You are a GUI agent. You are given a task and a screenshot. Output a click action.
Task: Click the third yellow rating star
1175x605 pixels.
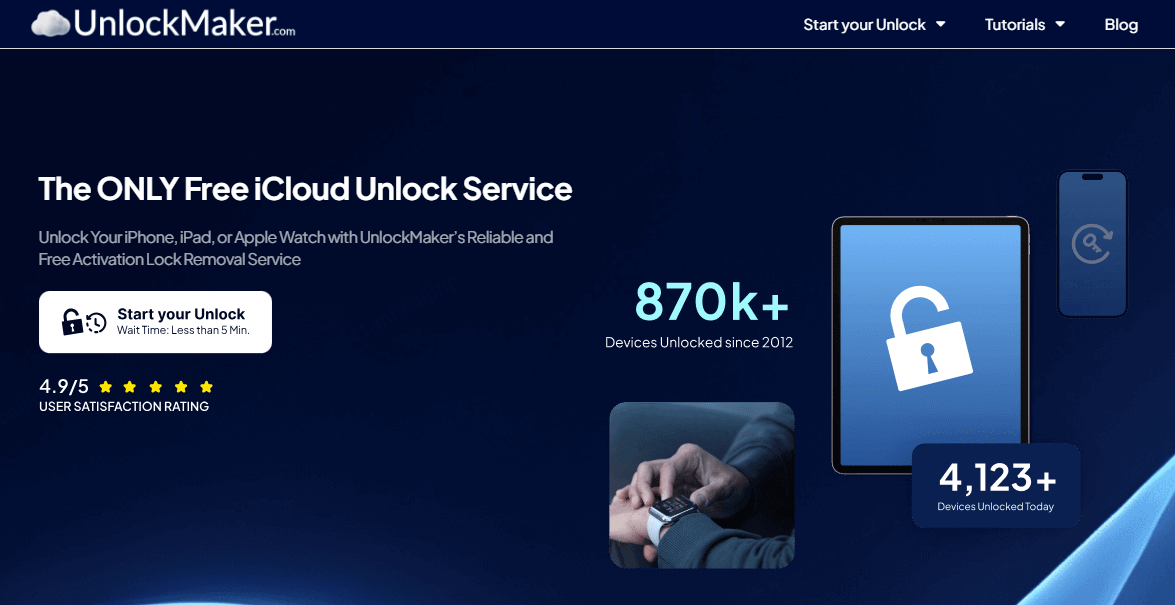(156, 387)
